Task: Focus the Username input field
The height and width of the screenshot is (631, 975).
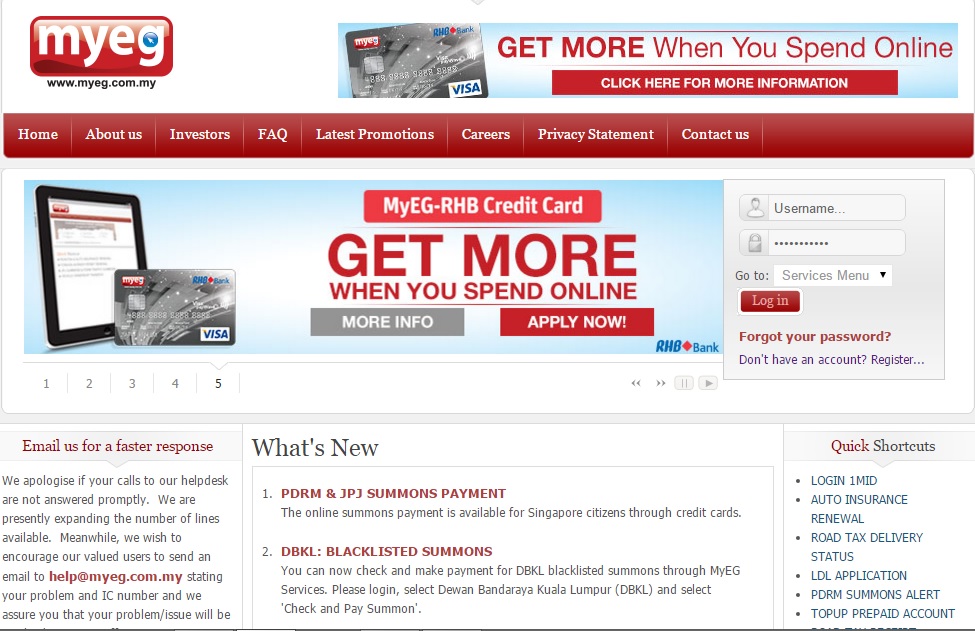Action: (x=836, y=208)
